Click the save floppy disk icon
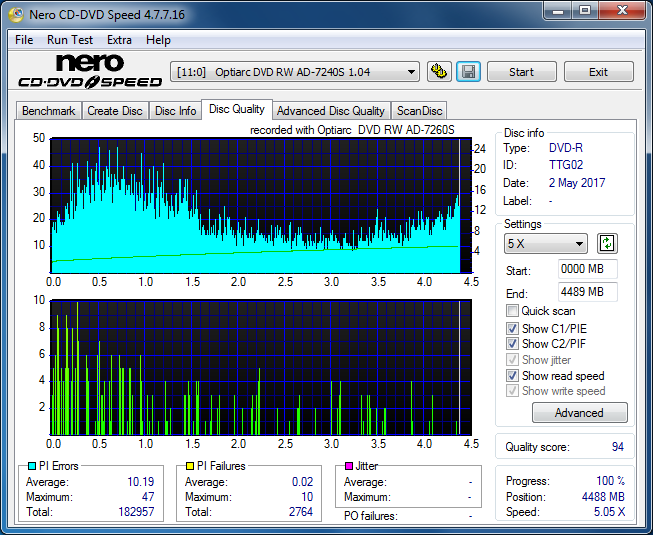653x535 pixels. pyautogui.click(x=469, y=72)
